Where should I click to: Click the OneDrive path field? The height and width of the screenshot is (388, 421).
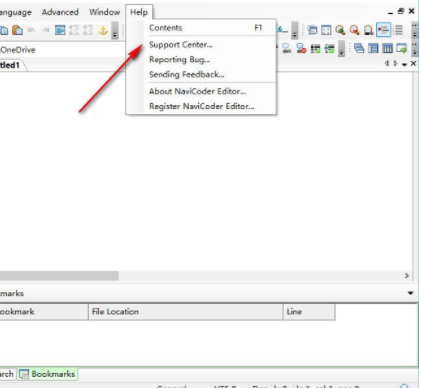pos(61,50)
